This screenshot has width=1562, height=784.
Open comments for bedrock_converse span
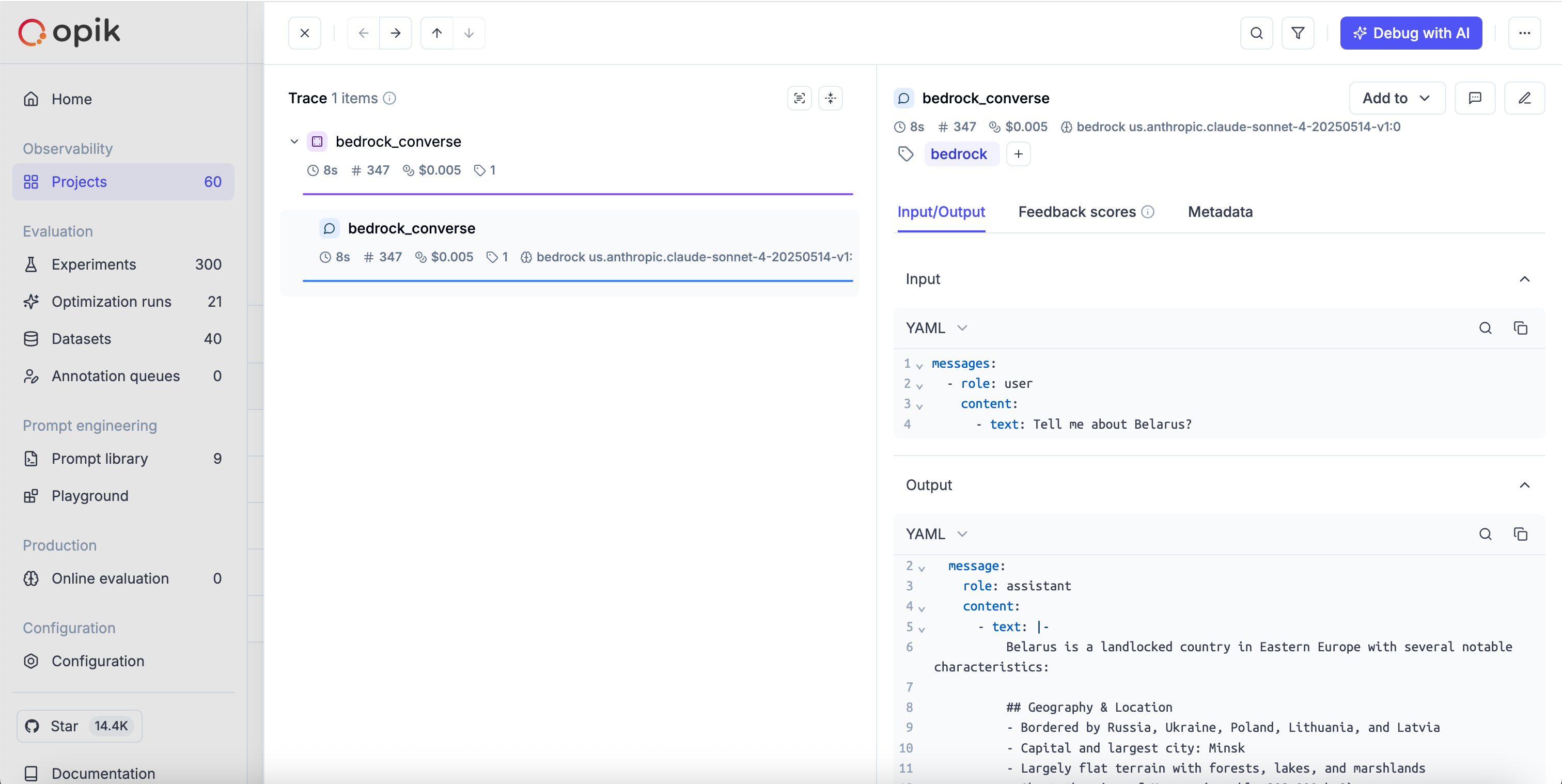coord(1475,98)
